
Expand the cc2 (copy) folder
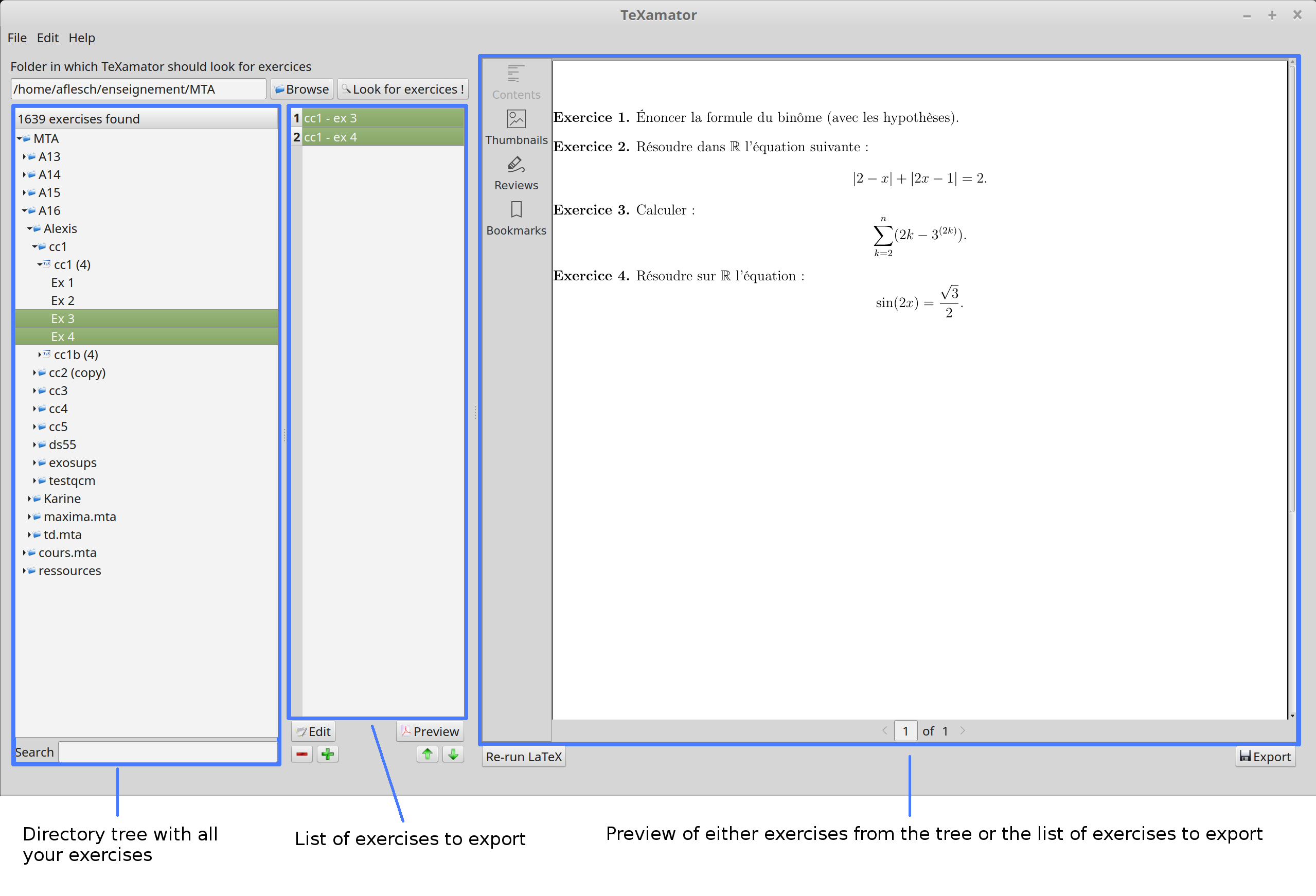coord(34,372)
